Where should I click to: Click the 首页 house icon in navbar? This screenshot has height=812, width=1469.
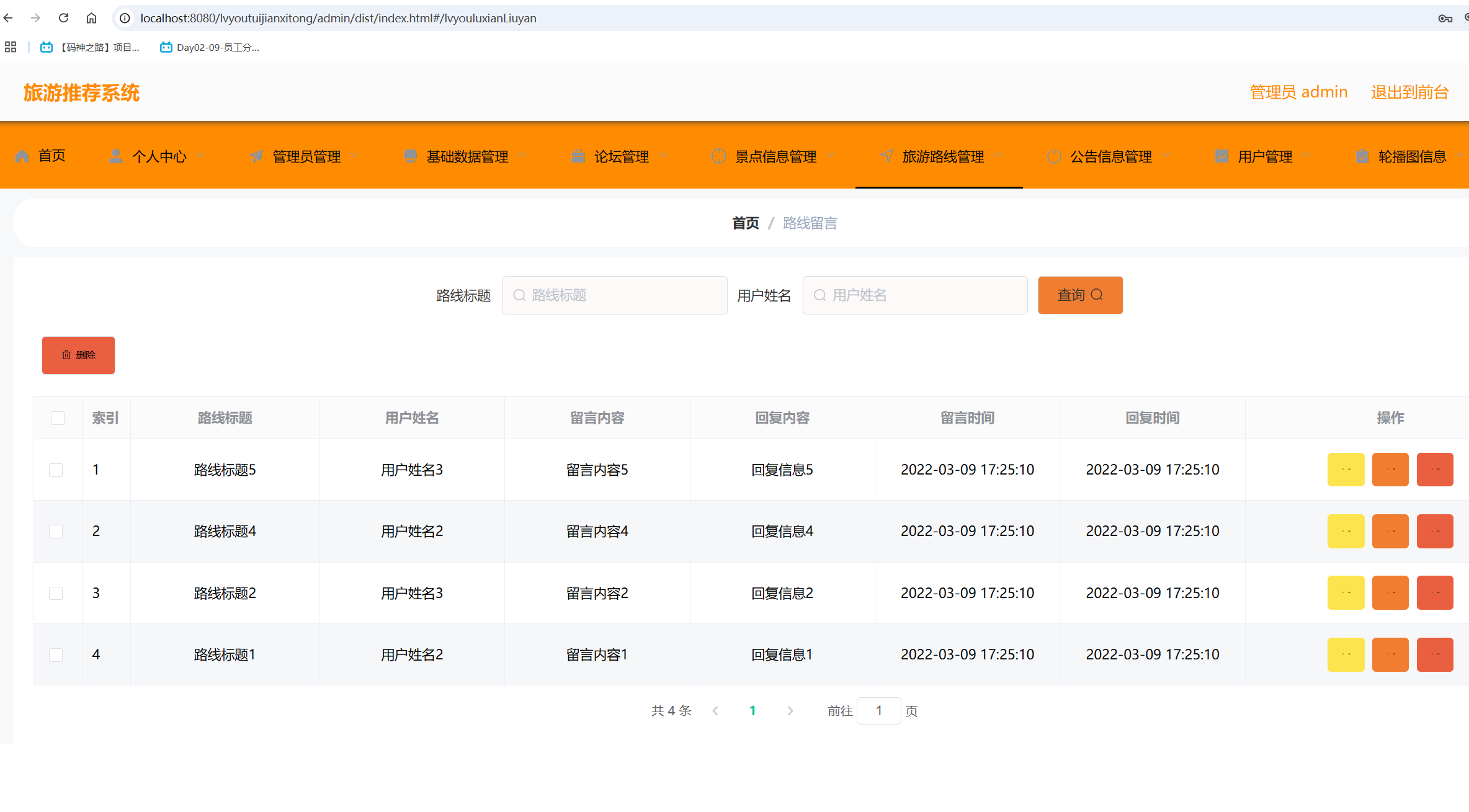22,156
